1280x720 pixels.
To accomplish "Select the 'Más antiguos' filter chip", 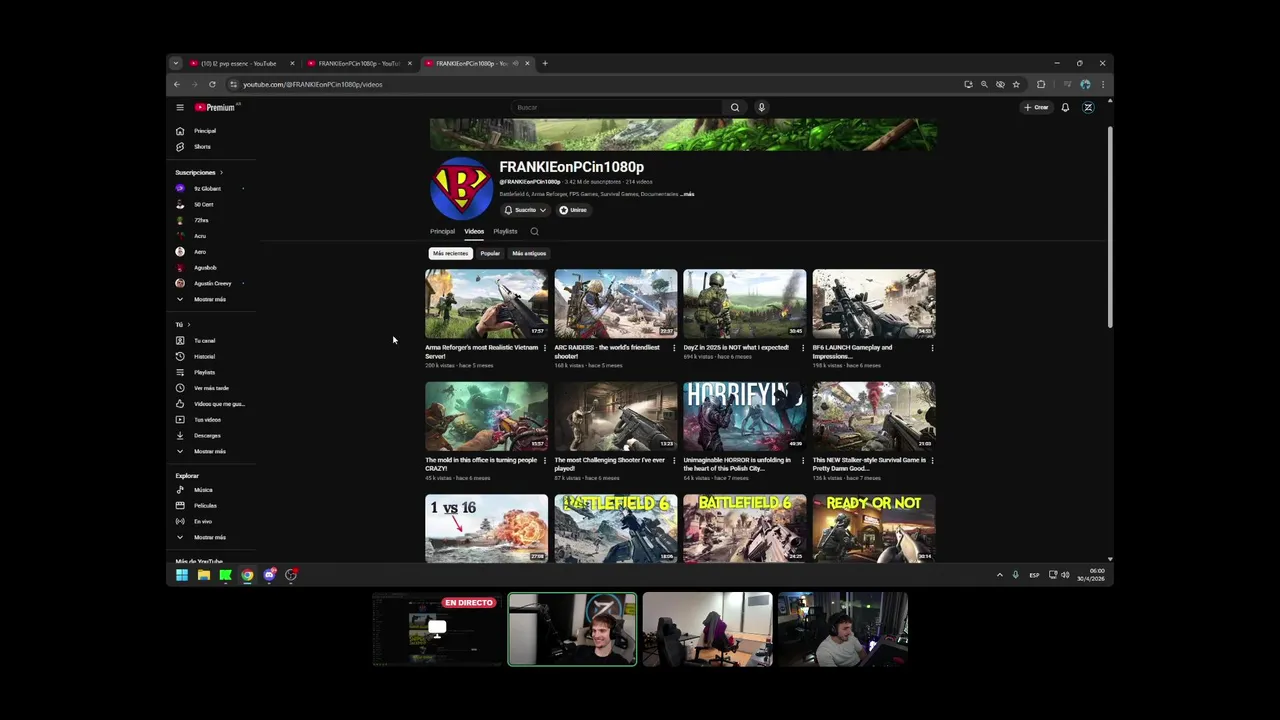I will click(529, 253).
